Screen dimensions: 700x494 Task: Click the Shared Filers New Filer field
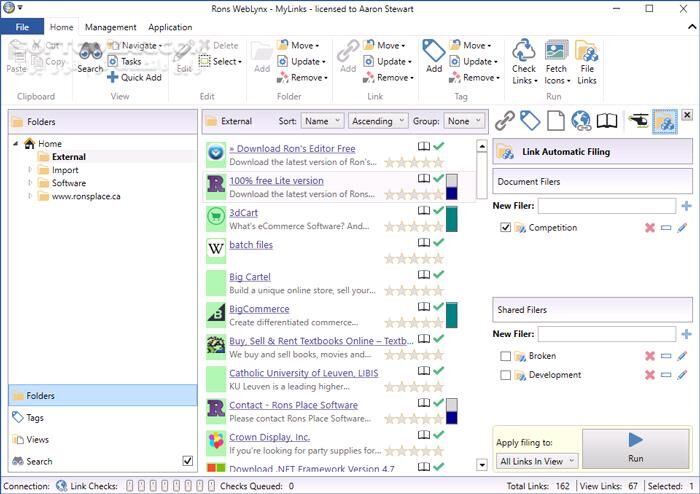pyautogui.click(x=607, y=334)
